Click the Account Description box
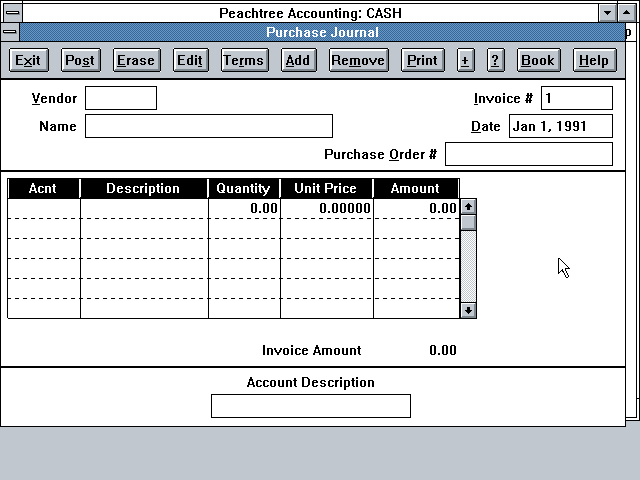 pyautogui.click(x=311, y=406)
